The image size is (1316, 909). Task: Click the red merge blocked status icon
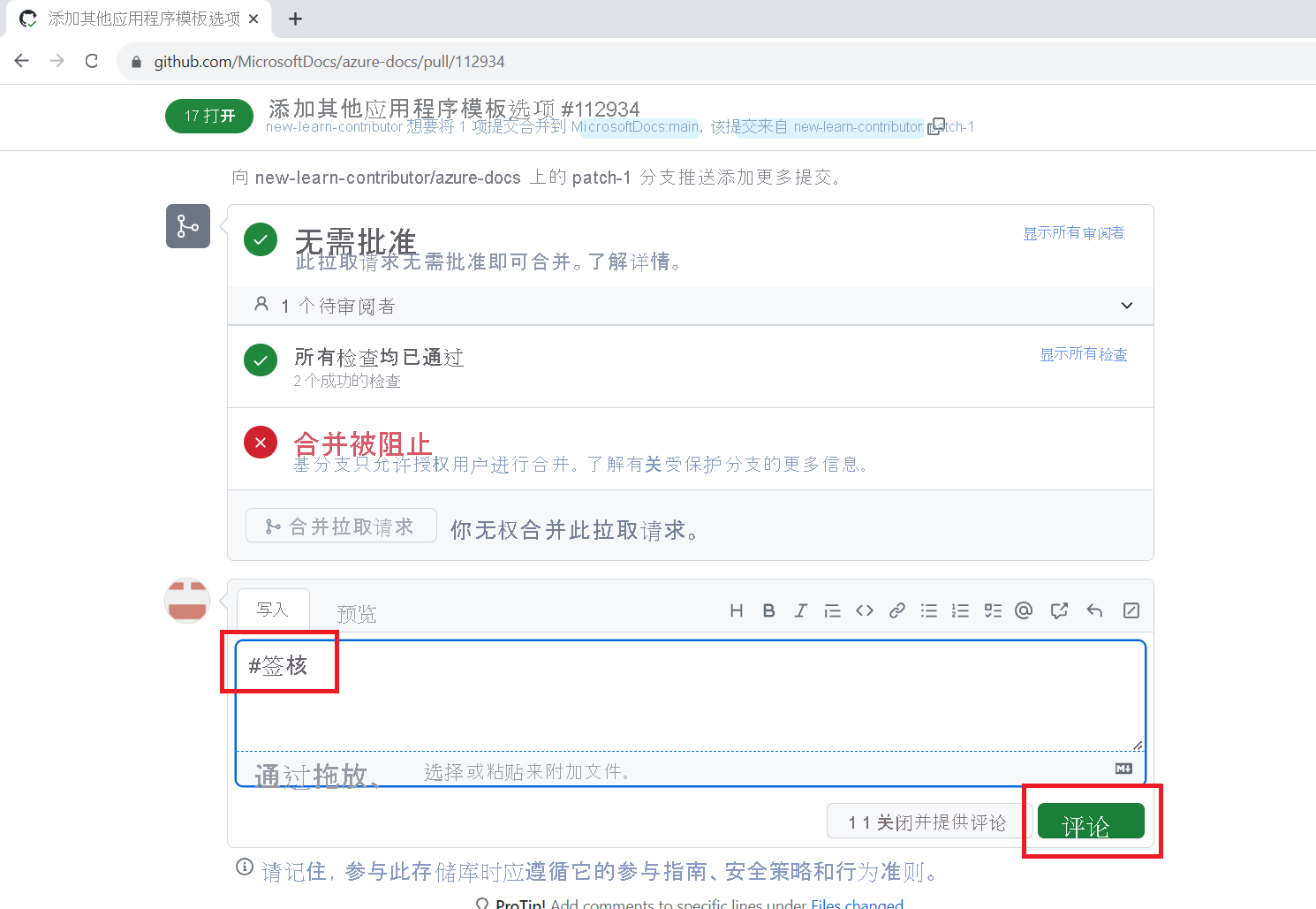[x=261, y=443]
